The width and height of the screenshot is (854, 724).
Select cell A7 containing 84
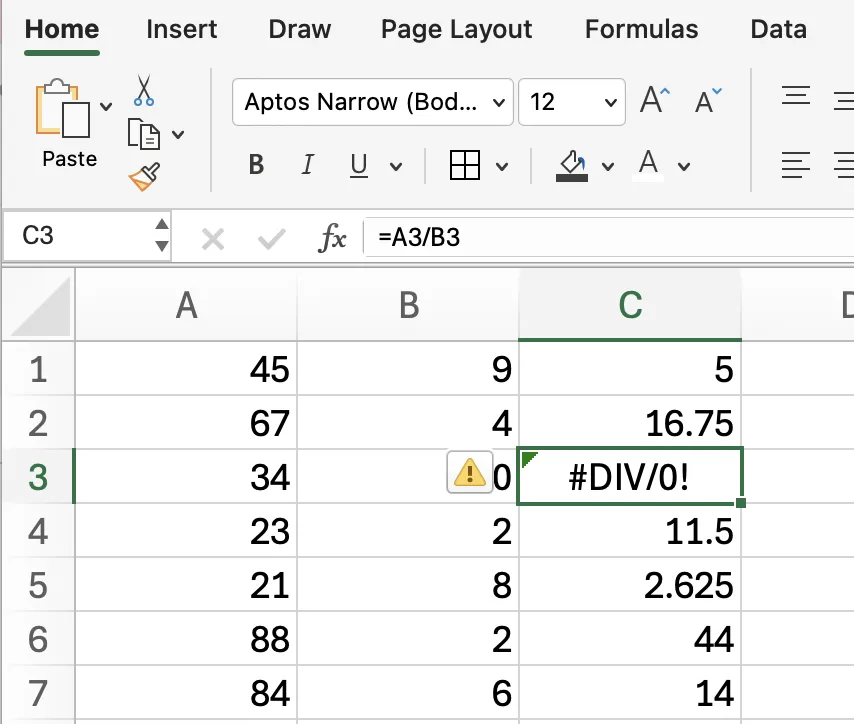pos(186,693)
